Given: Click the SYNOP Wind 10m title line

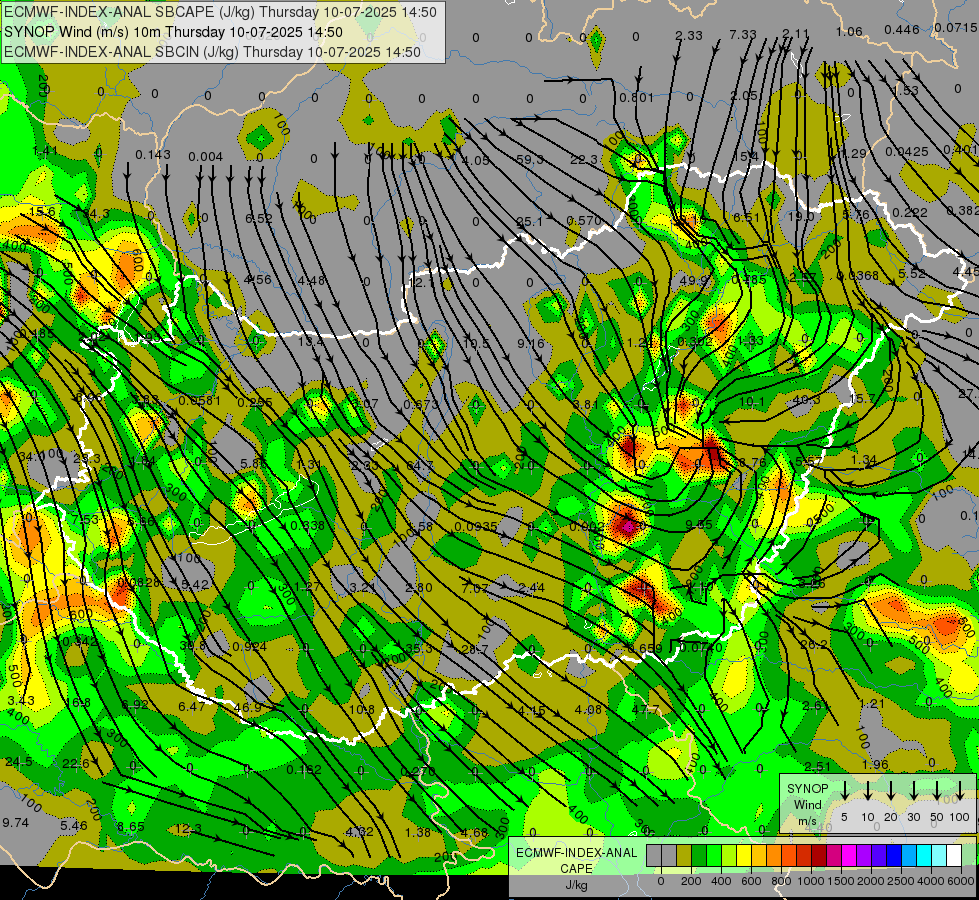Looking at the screenshot, I should [x=174, y=32].
